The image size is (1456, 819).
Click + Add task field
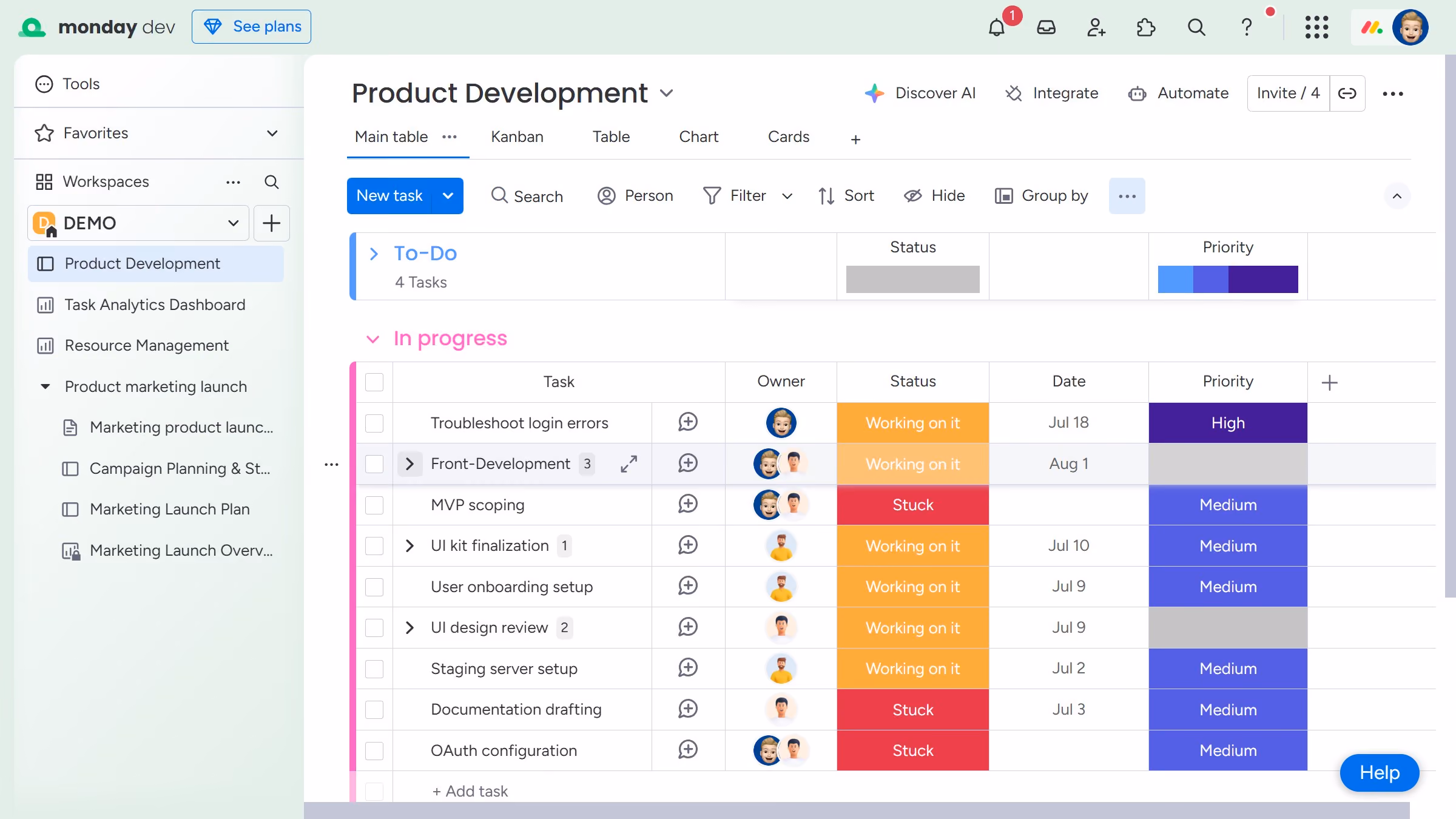pyautogui.click(x=470, y=791)
